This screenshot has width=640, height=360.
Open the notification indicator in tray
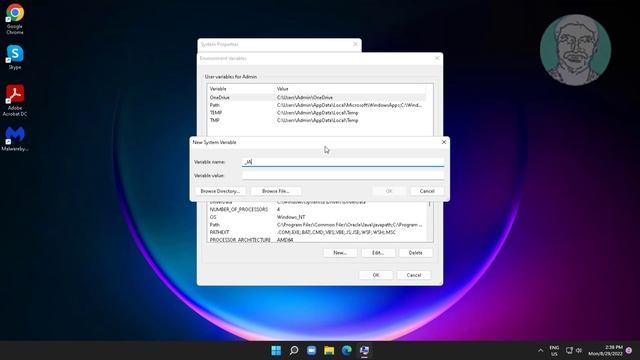click(629, 351)
